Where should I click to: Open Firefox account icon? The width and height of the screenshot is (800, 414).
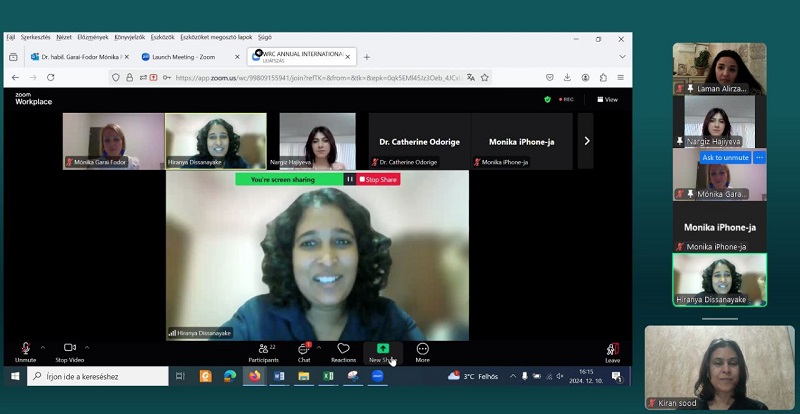(x=585, y=78)
